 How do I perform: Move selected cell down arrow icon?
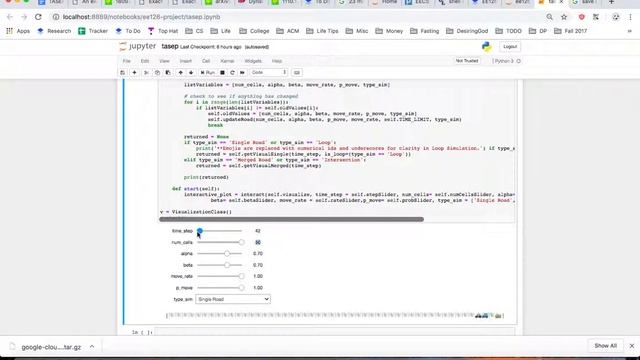(191, 72)
